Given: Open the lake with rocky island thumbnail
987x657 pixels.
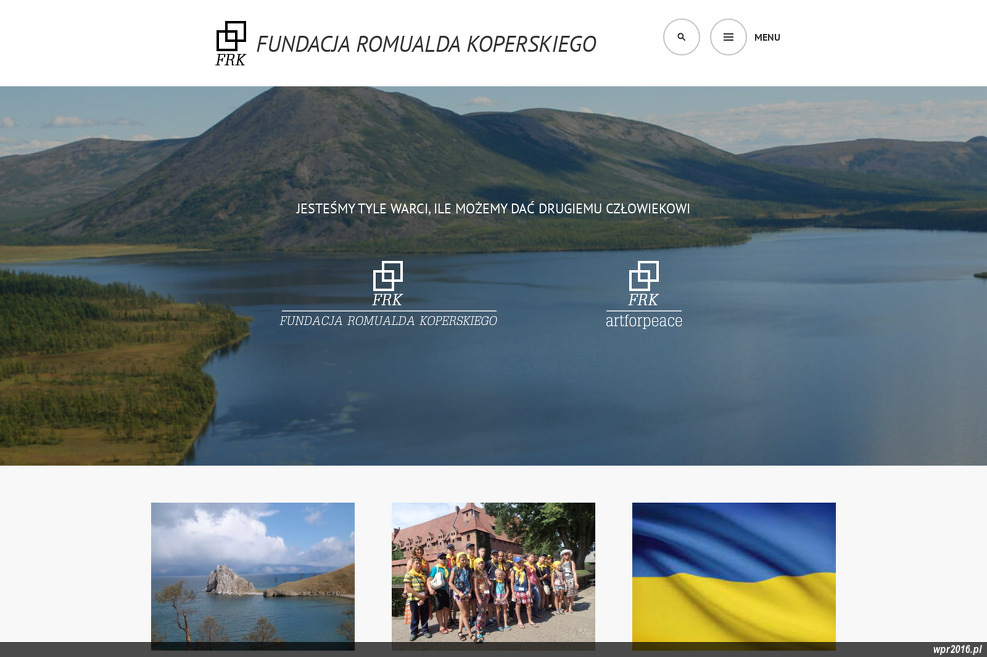Looking at the screenshot, I should 252,576.
